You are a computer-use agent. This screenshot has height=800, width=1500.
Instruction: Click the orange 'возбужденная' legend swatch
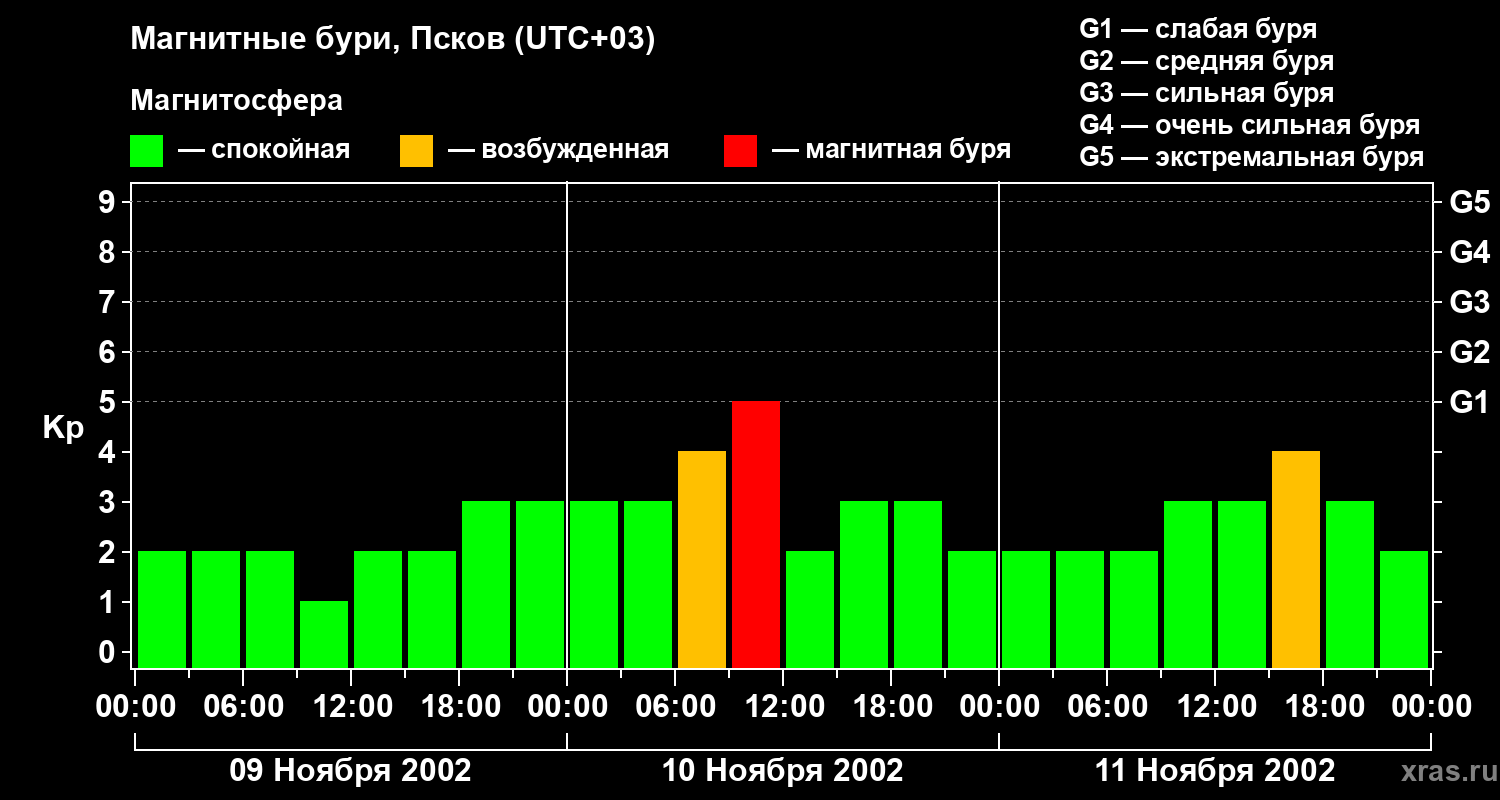[x=416, y=151]
